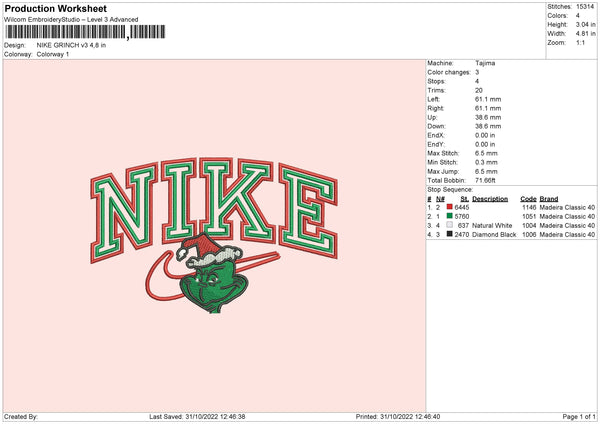Click the colorway value 'Colorway 1'
This screenshot has width=600, height=424.
(53, 54)
